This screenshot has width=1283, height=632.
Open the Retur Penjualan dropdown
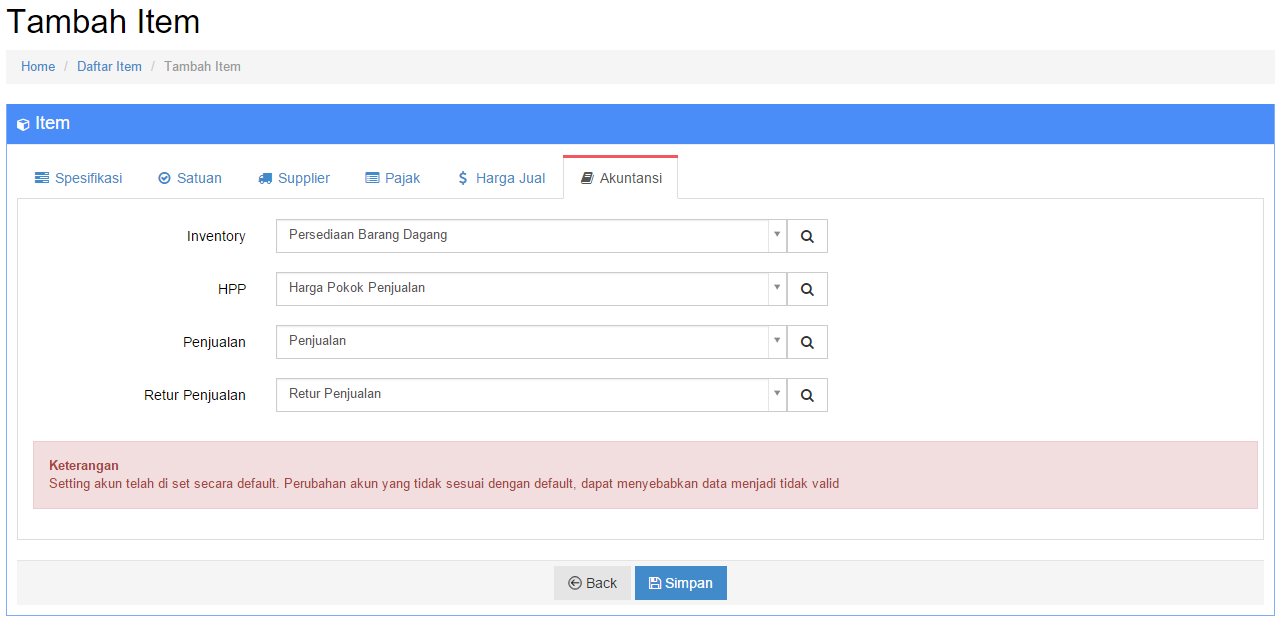(x=776, y=394)
